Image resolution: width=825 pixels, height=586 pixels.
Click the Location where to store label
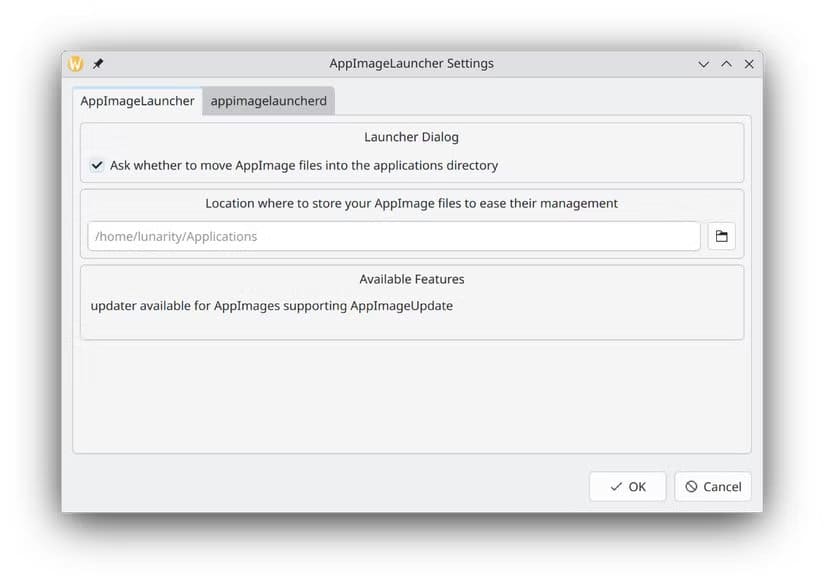411,204
